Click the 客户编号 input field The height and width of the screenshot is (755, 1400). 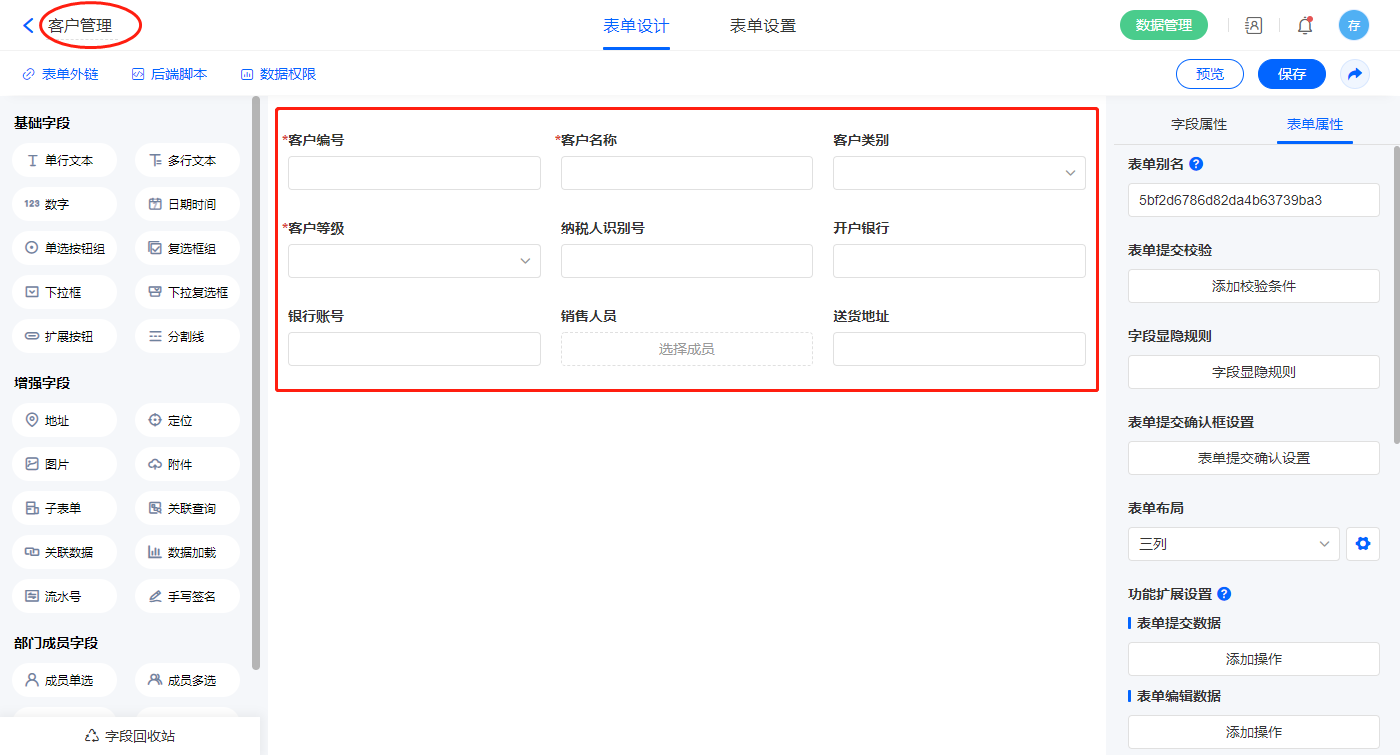coord(414,173)
